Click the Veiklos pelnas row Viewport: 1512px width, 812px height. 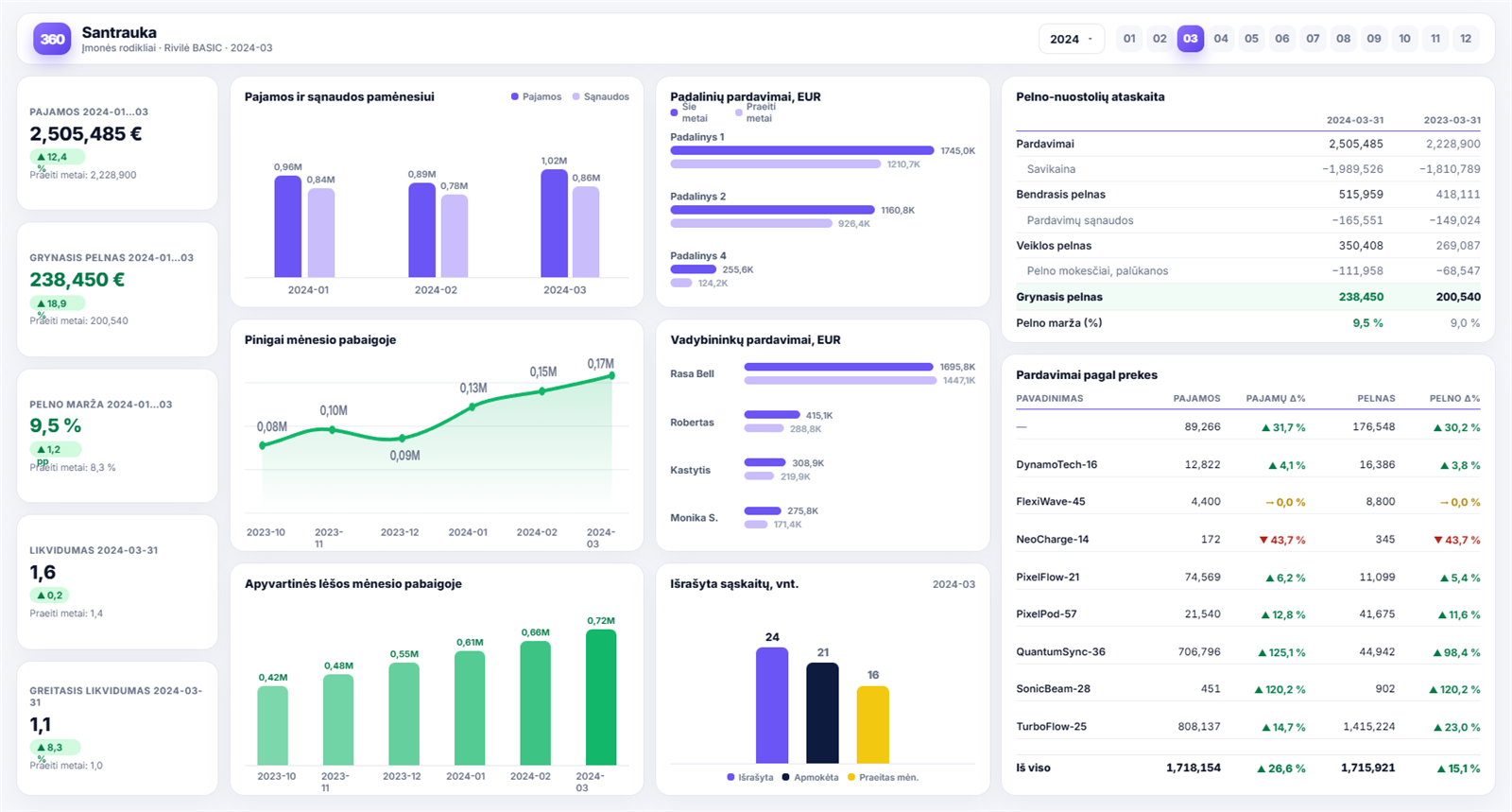point(1248,246)
